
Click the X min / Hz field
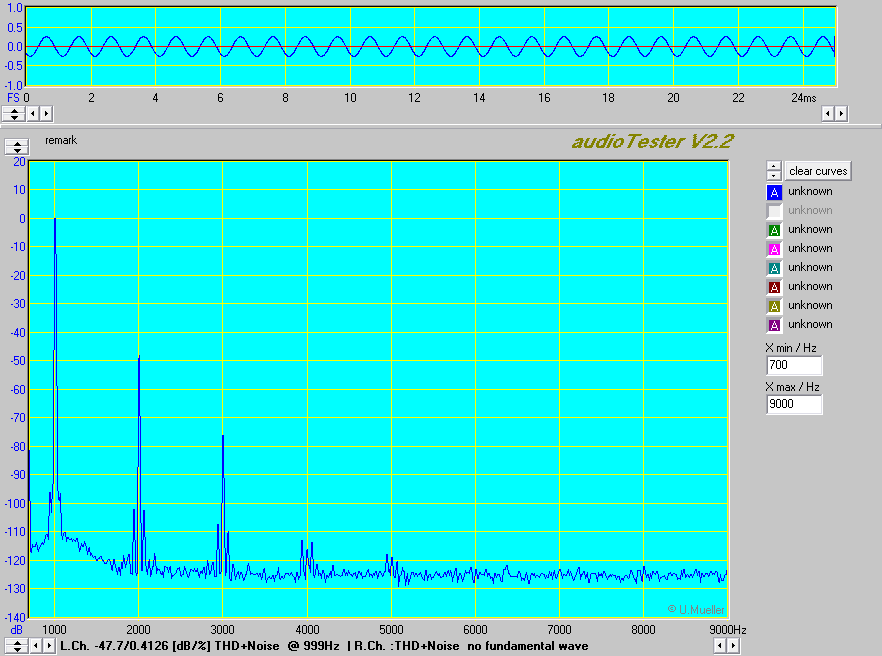click(794, 366)
